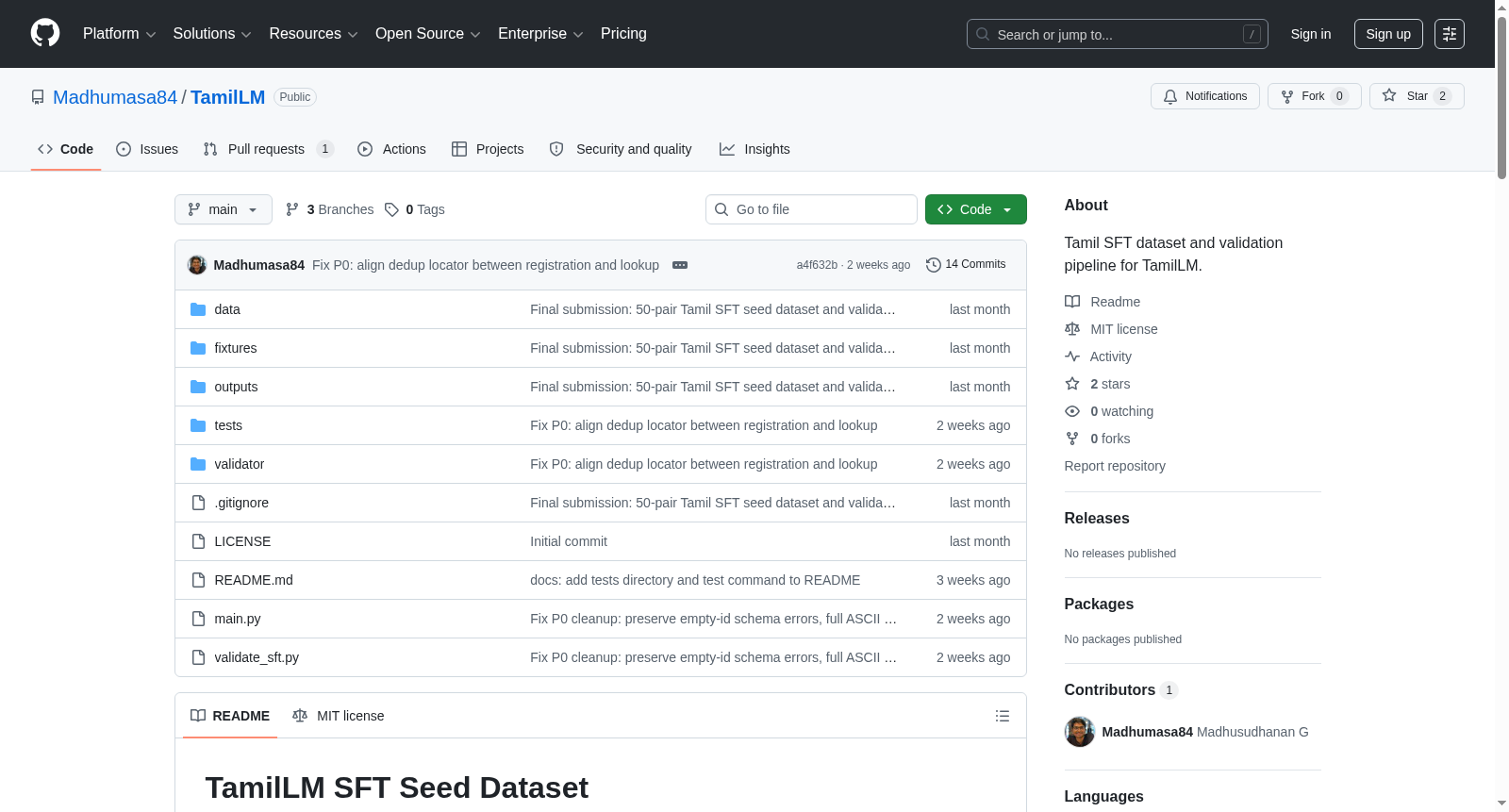Star the TamilLM repository
The image size is (1509, 812).
[1417, 96]
